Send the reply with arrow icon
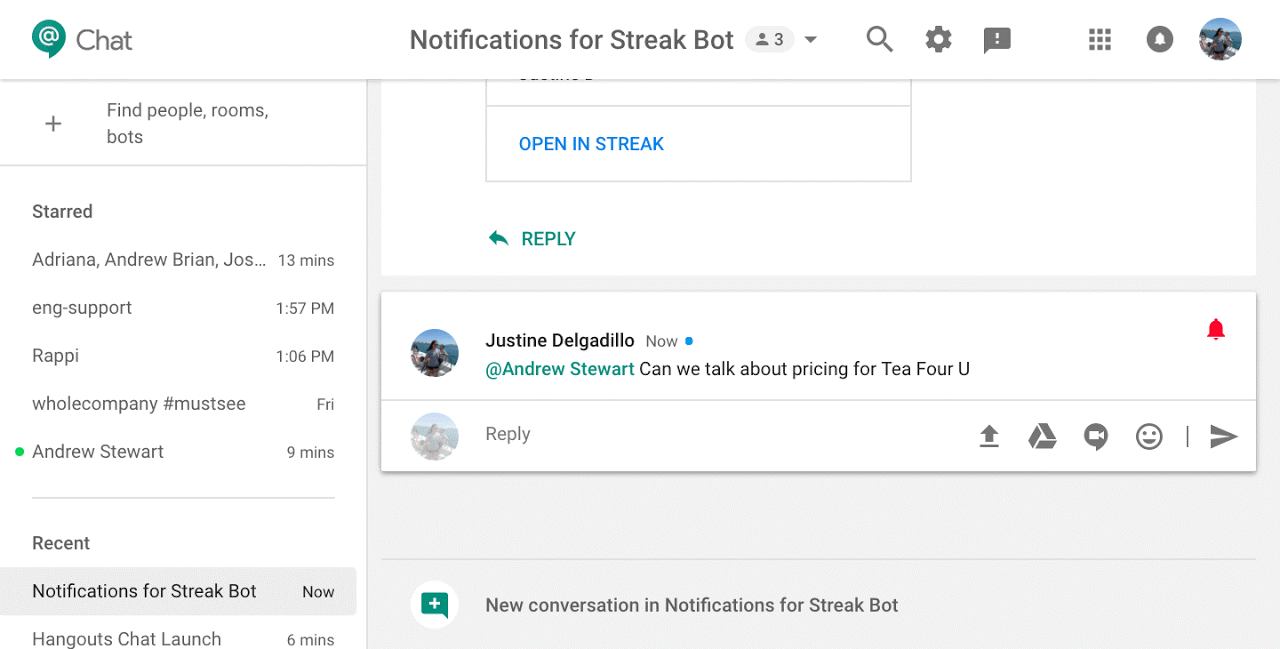1280x649 pixels. [x=1224, y=436]
